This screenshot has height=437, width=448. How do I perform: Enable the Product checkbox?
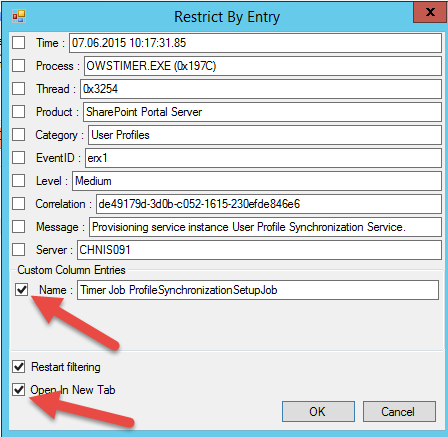click(18, 112)
